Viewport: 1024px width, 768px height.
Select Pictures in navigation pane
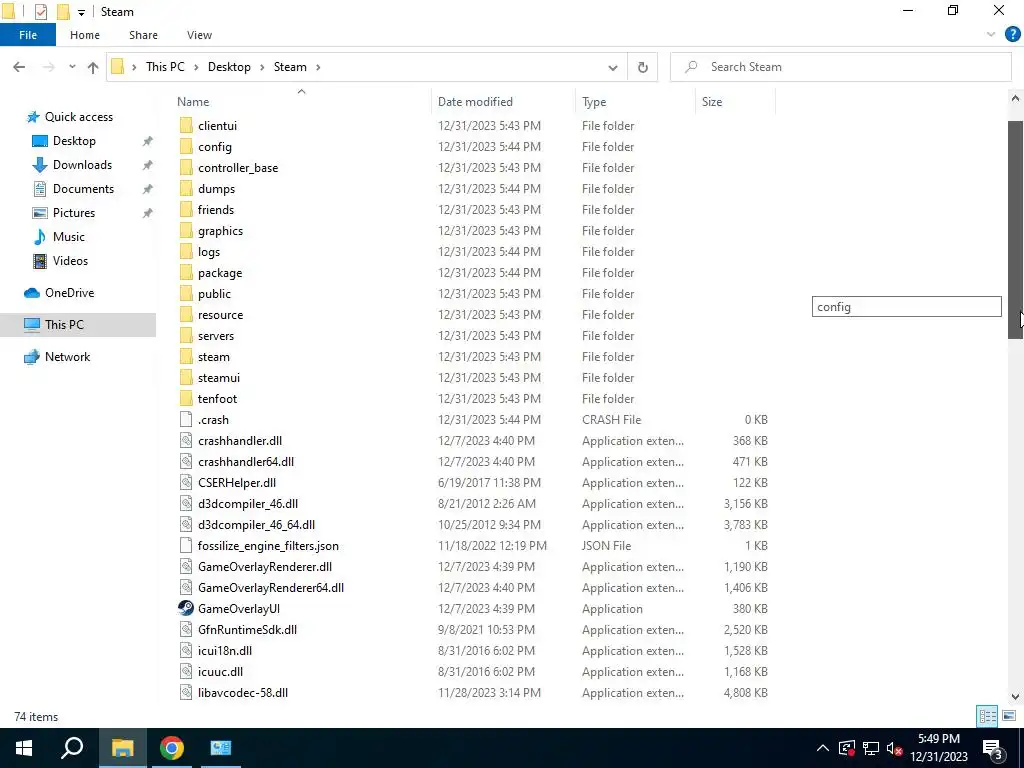point(74,213)
